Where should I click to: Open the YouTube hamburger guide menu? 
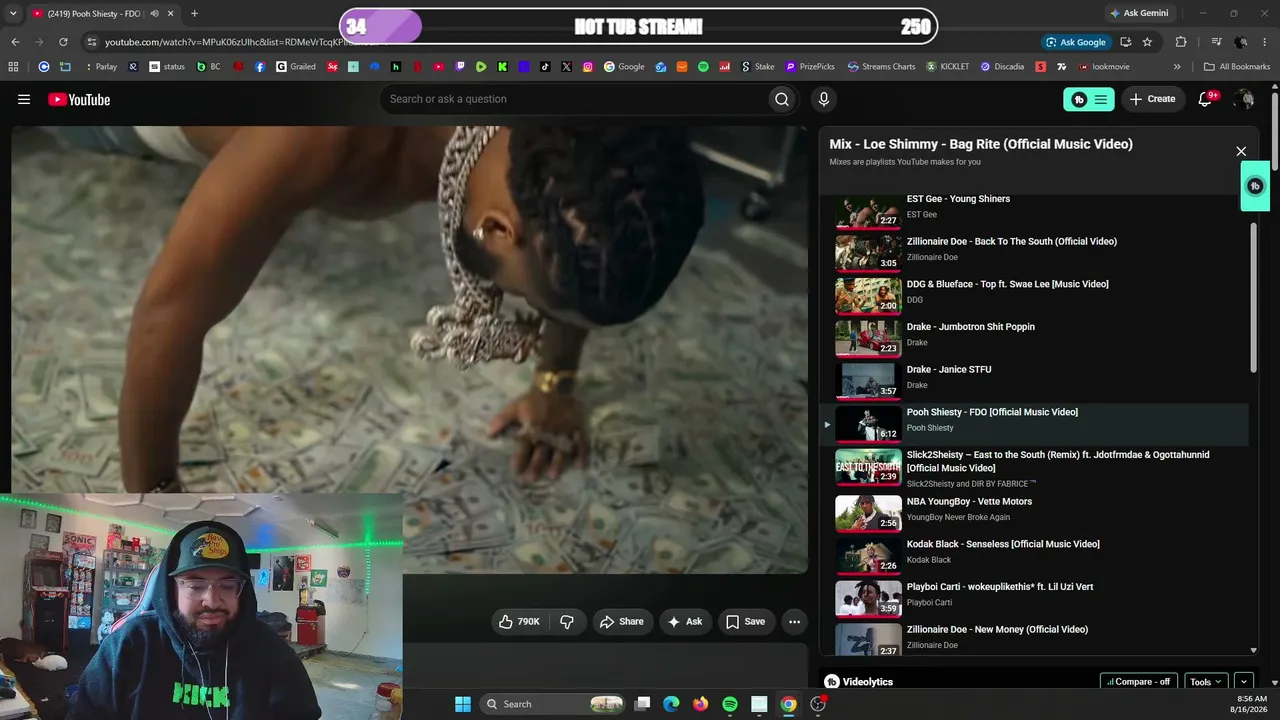(x=24, y=99)
